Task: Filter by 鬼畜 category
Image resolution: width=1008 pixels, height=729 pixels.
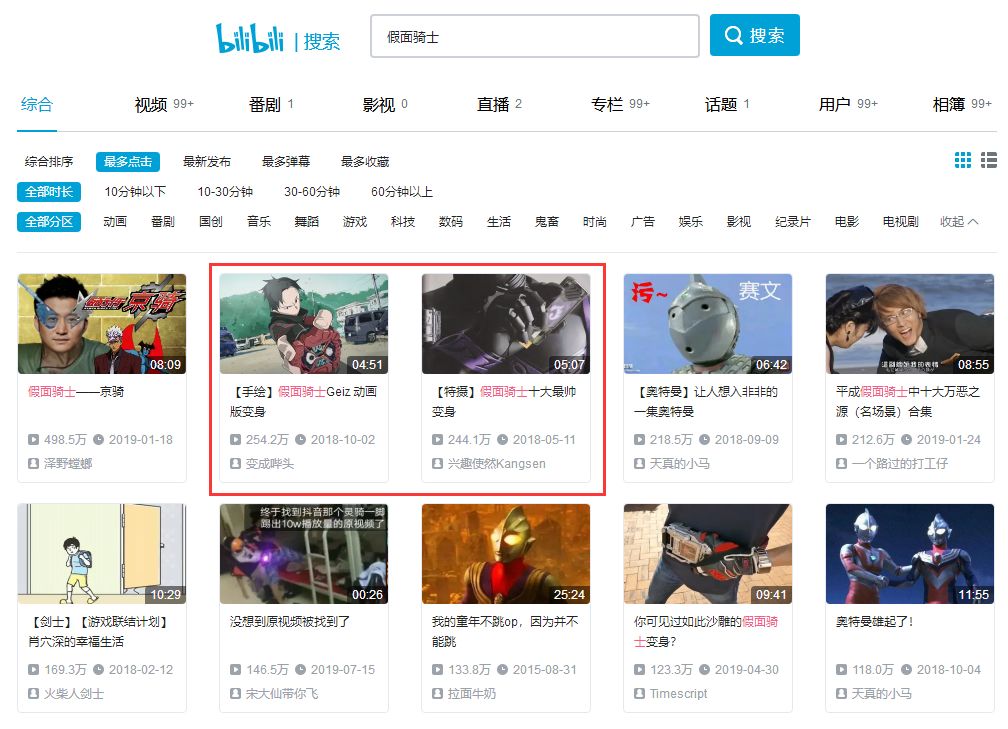Action: [x=547, y=222]
